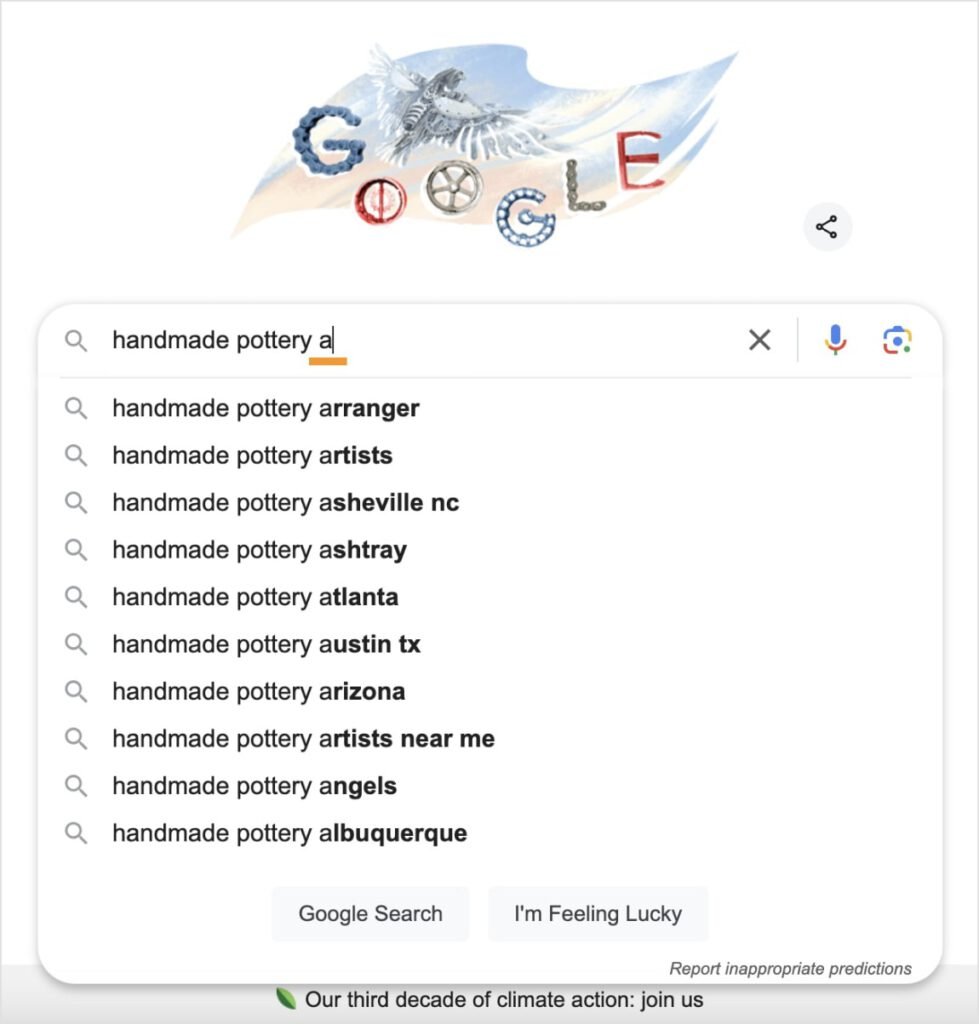The image size is (979, 1024).
Task: Choose the 'handmade pottery atlanta' suggestion
Action: (x=256, y=597)
